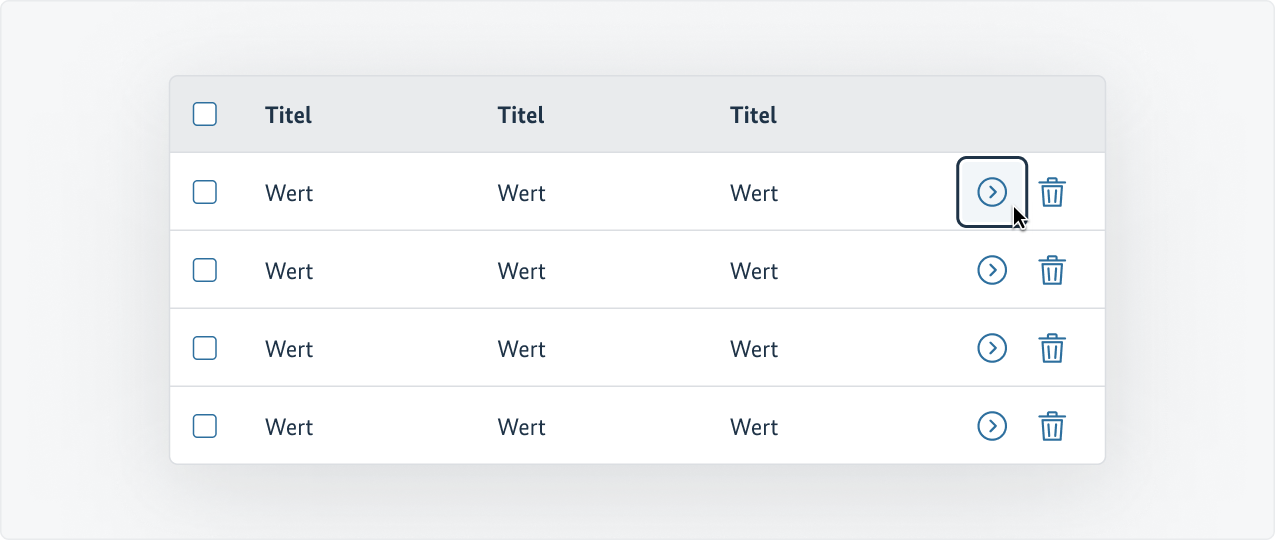1275x540 pixels.
Task: Delete third row with the trash icon
Action: [x=1052, y=348]
